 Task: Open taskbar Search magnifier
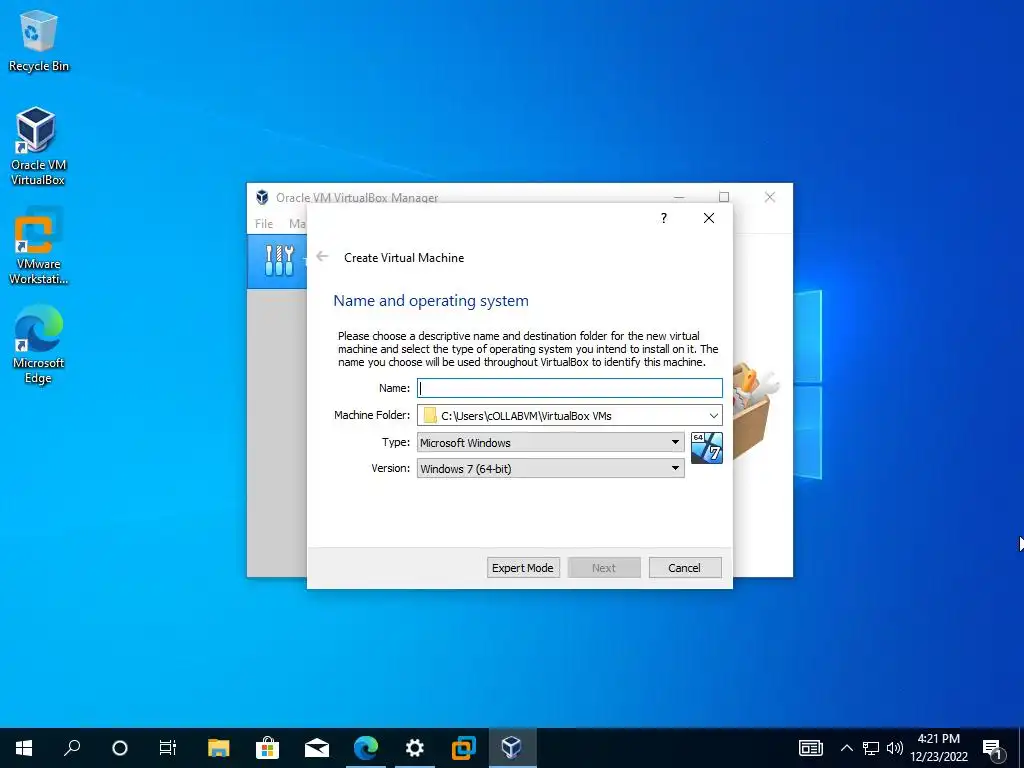point(72,748)
